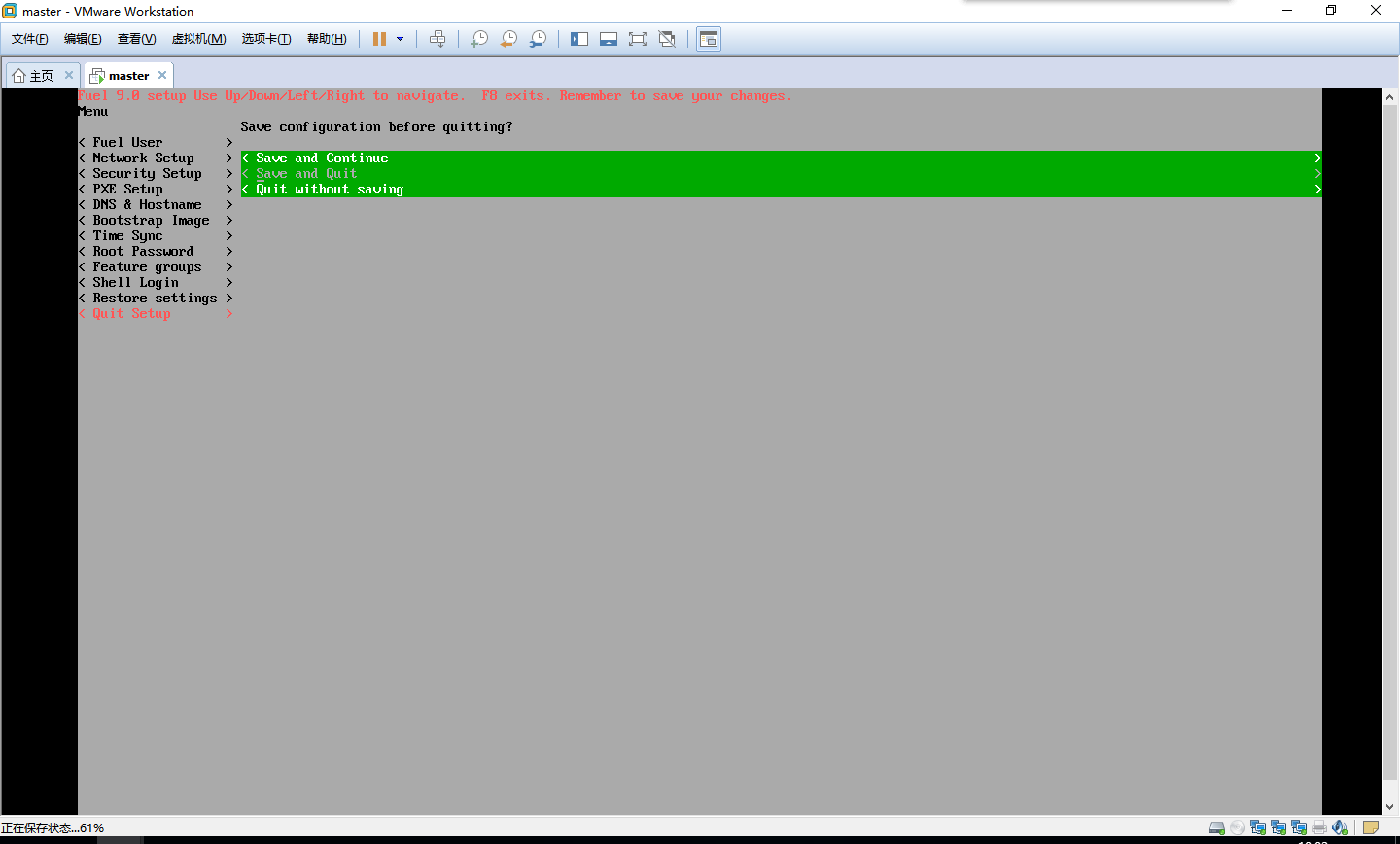Select Save and Continue option

point(782,158)
